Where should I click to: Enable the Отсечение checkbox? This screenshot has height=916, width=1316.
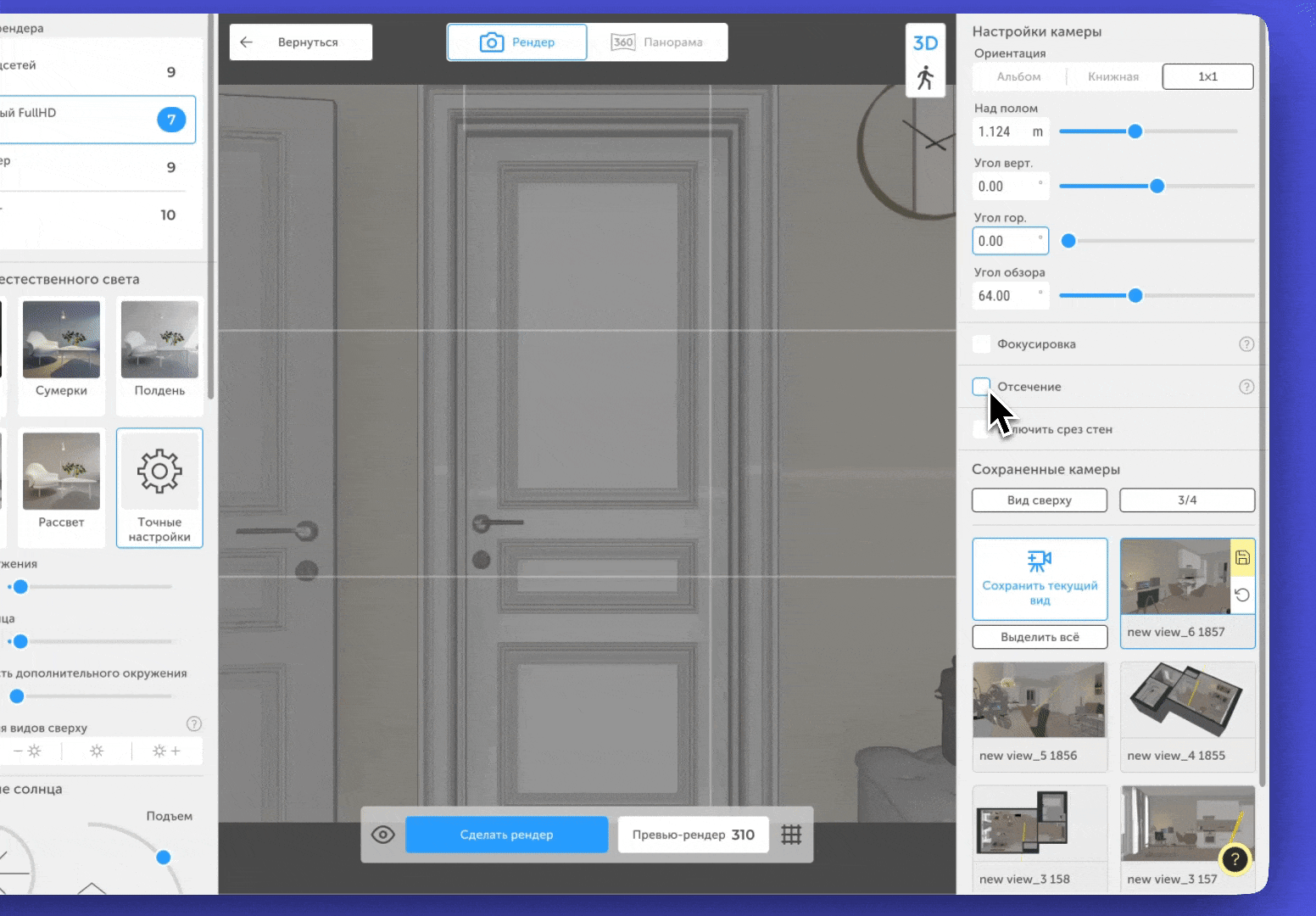pos(981,387)
